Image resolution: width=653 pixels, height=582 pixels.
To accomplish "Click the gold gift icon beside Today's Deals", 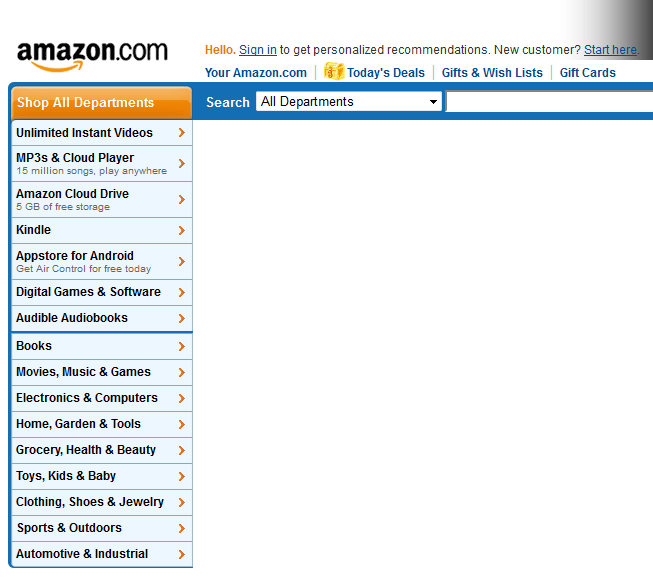I will pyautogui.click(x=334, y=72).
